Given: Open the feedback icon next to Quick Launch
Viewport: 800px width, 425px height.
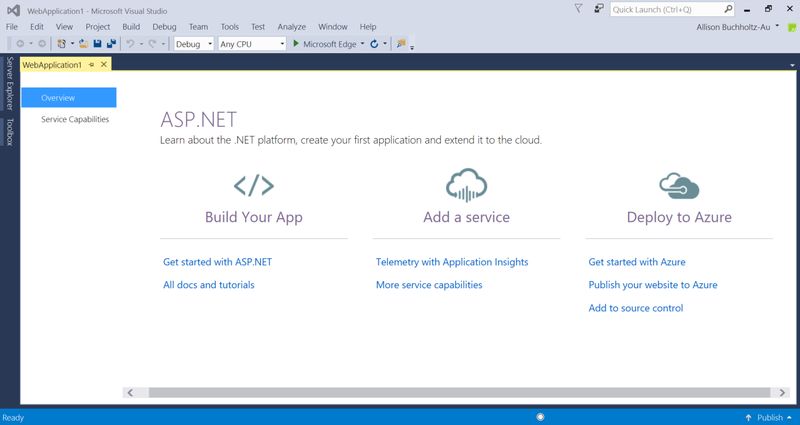Looking at the screenshot, I should (x=599, y=9).
